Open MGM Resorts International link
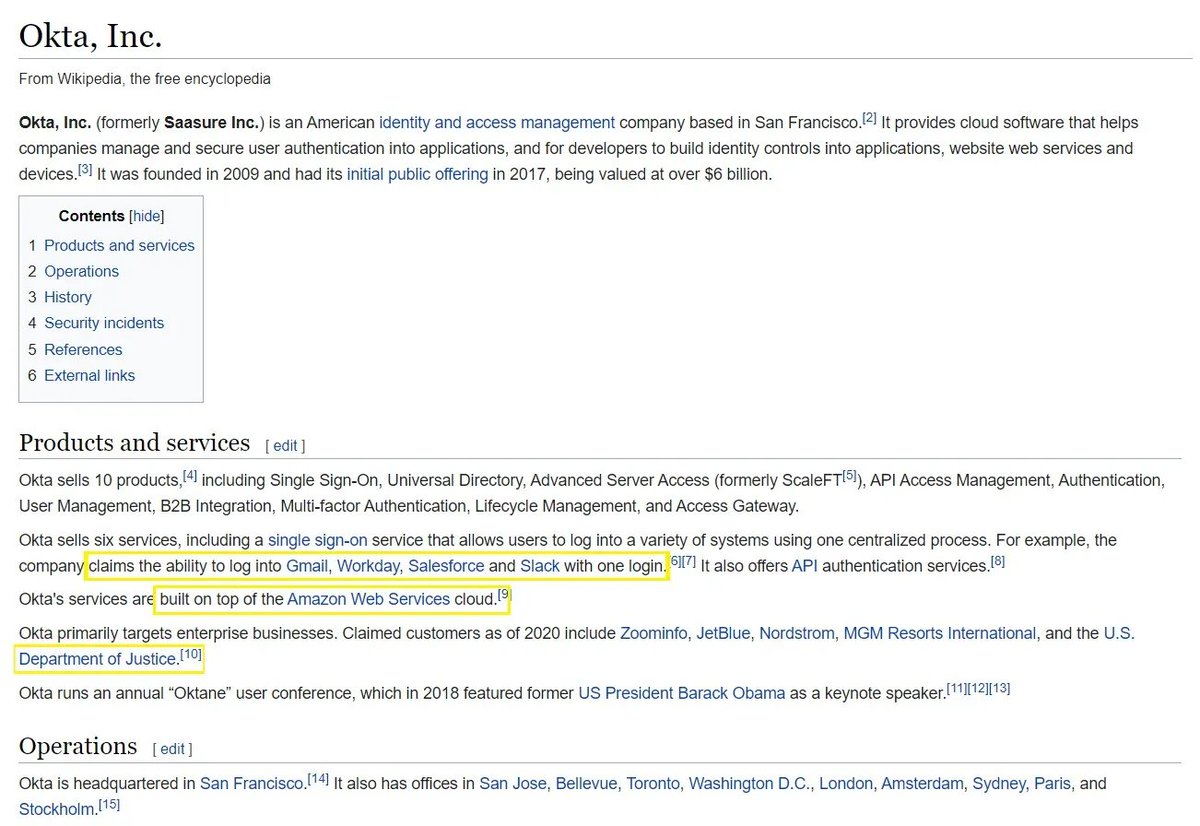The height and width of the screenshot is (826, 1200). (x=939, y=633)
